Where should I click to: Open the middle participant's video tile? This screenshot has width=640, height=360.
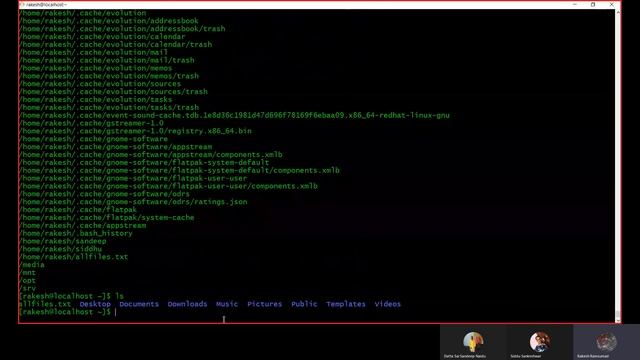click(539, 342)
